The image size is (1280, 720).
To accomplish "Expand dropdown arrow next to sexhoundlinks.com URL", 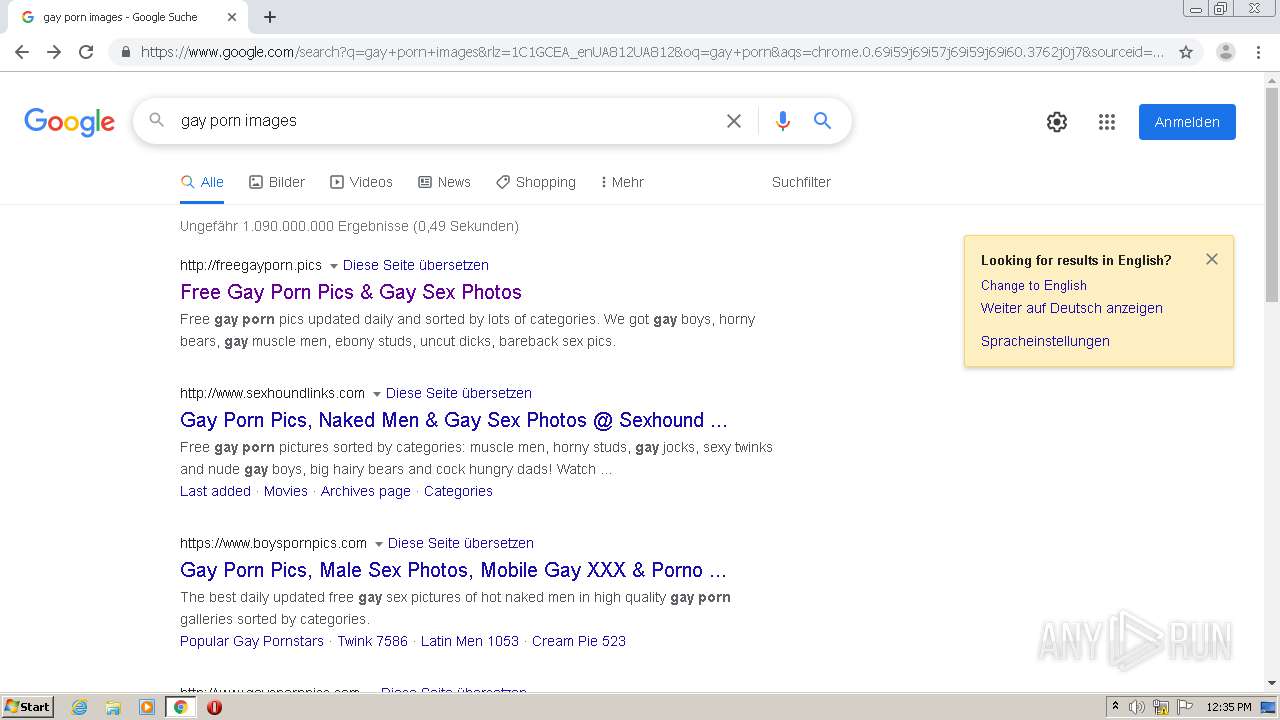I will (376, 394).
